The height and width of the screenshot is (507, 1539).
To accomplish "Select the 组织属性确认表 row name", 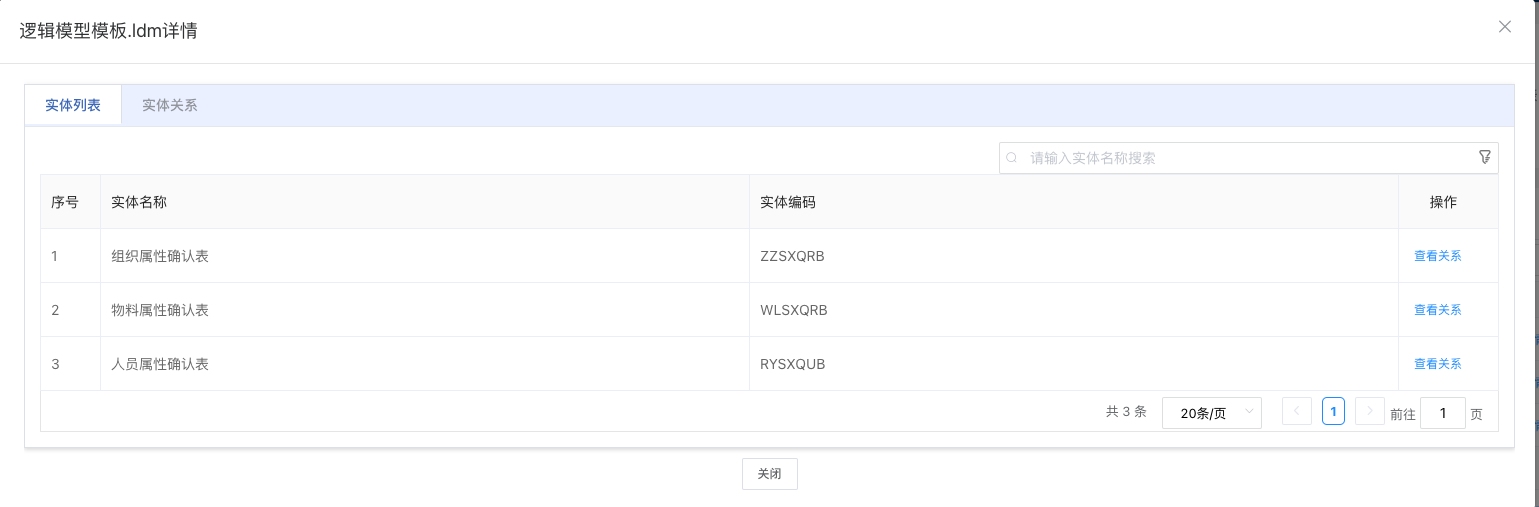I will click(x=160, y=256).
